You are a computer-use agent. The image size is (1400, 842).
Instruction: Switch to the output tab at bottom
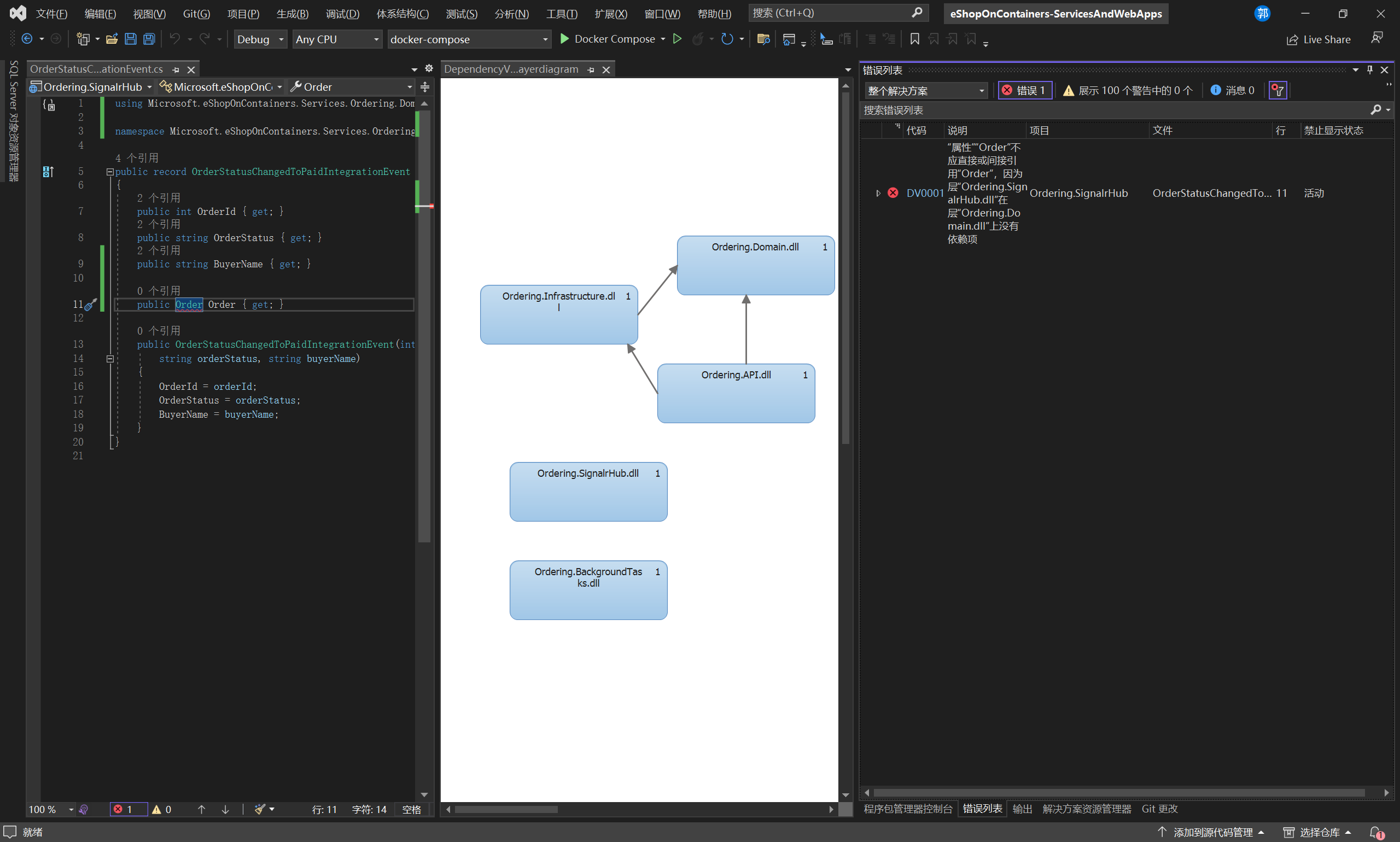pos(1022,809)
